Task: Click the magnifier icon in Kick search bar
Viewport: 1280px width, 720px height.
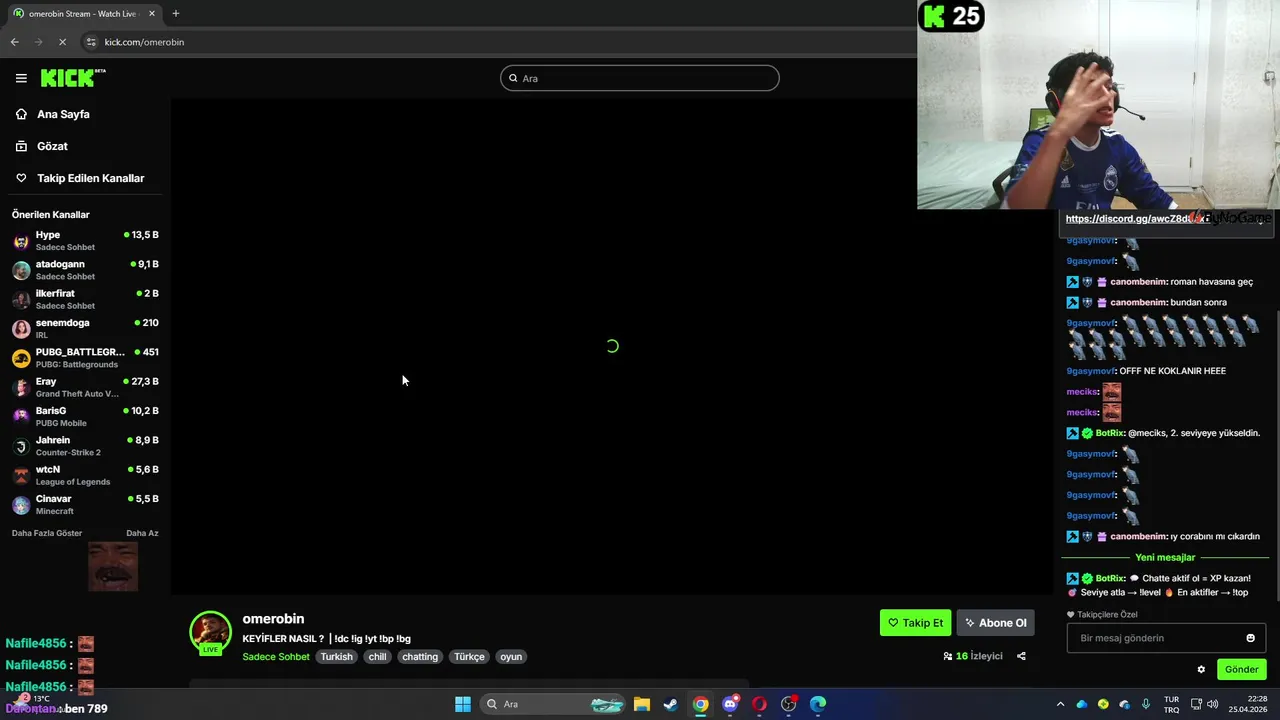Action: pyautogui.click(x=513, y=78)
